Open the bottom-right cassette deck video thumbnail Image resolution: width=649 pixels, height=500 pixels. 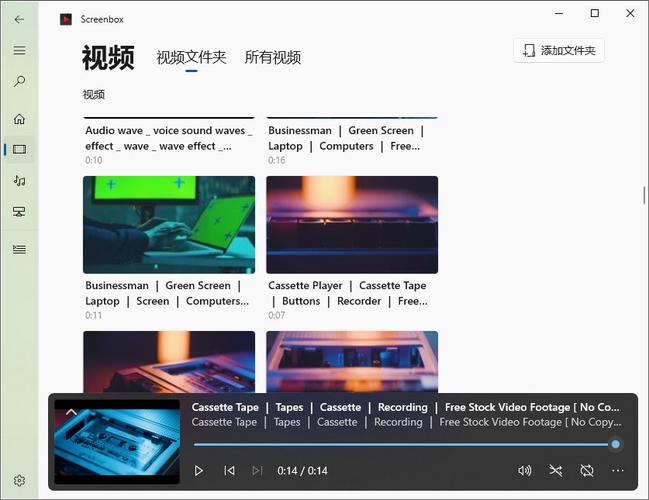pyautogui.click(x=352, y=362)
